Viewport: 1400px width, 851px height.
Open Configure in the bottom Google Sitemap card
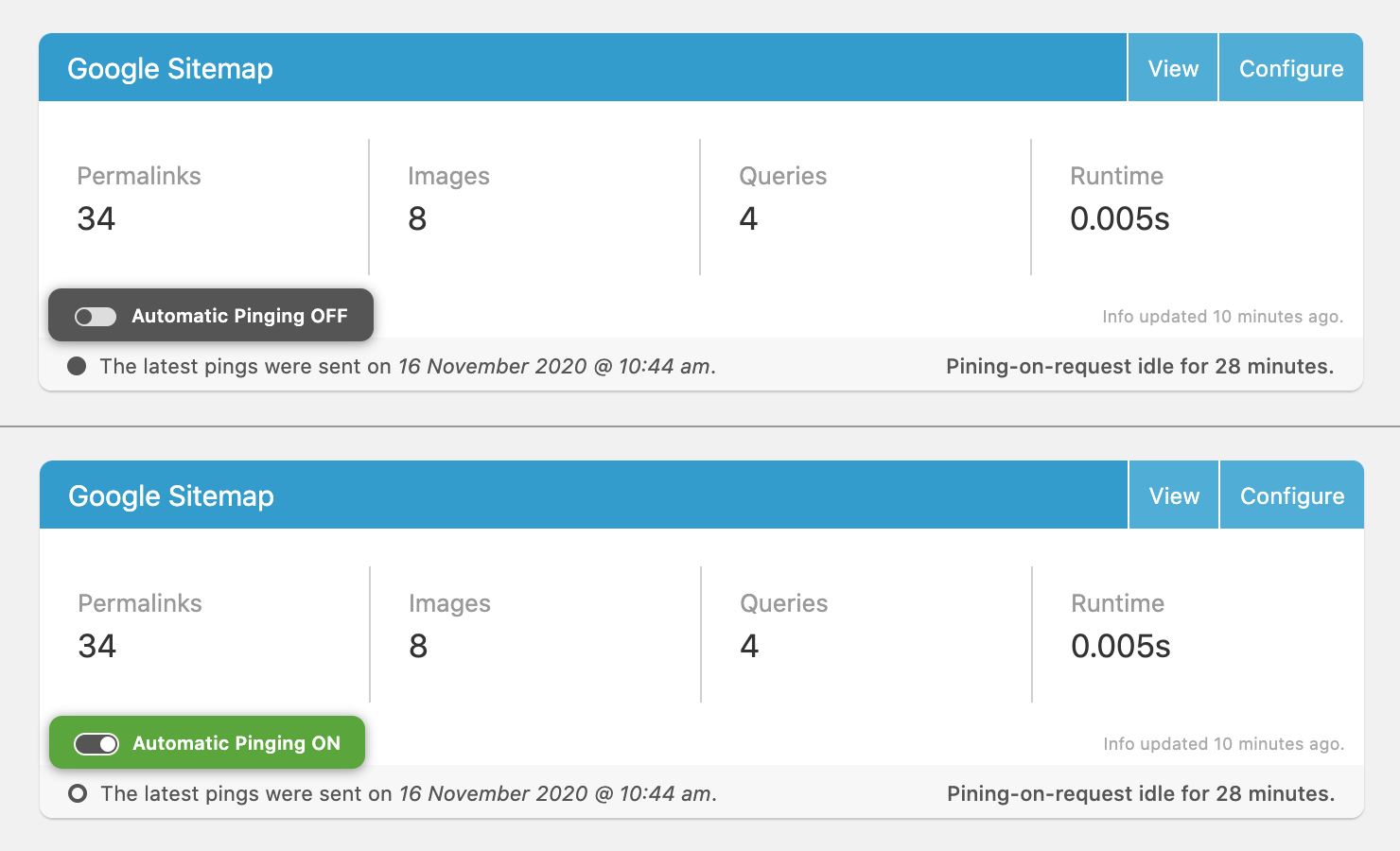pyautogui.click(x=1292, y=495)
